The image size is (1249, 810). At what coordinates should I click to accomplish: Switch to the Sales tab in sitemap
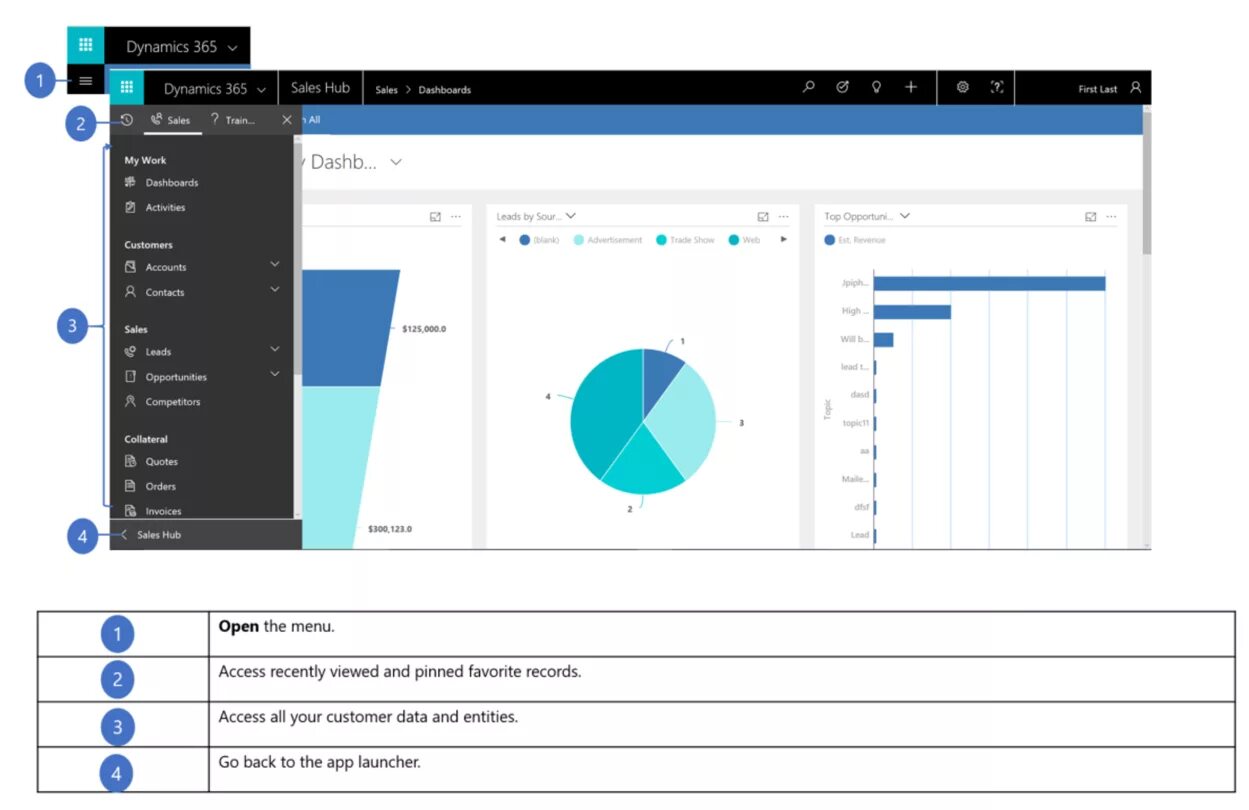click(x=171, y=120)
